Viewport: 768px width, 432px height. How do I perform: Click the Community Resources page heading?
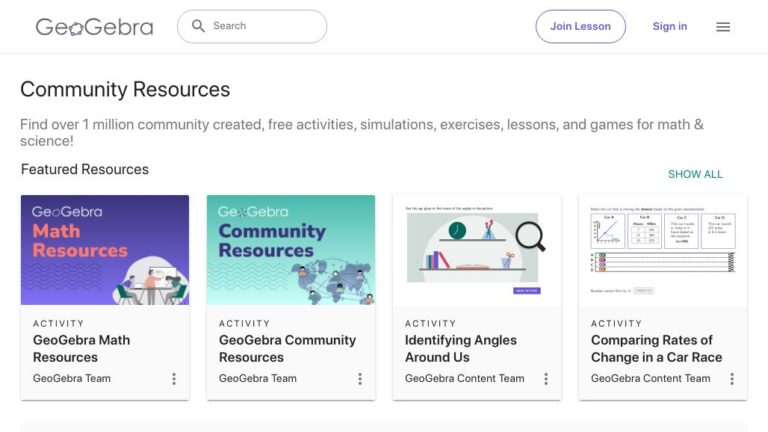click(125, 90)
